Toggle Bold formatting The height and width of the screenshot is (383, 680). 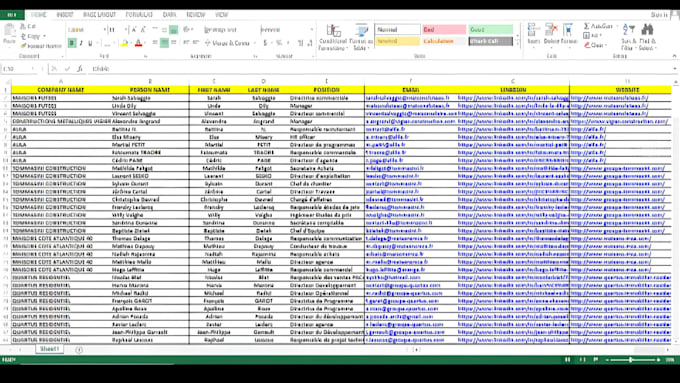[x=72, y=43]
